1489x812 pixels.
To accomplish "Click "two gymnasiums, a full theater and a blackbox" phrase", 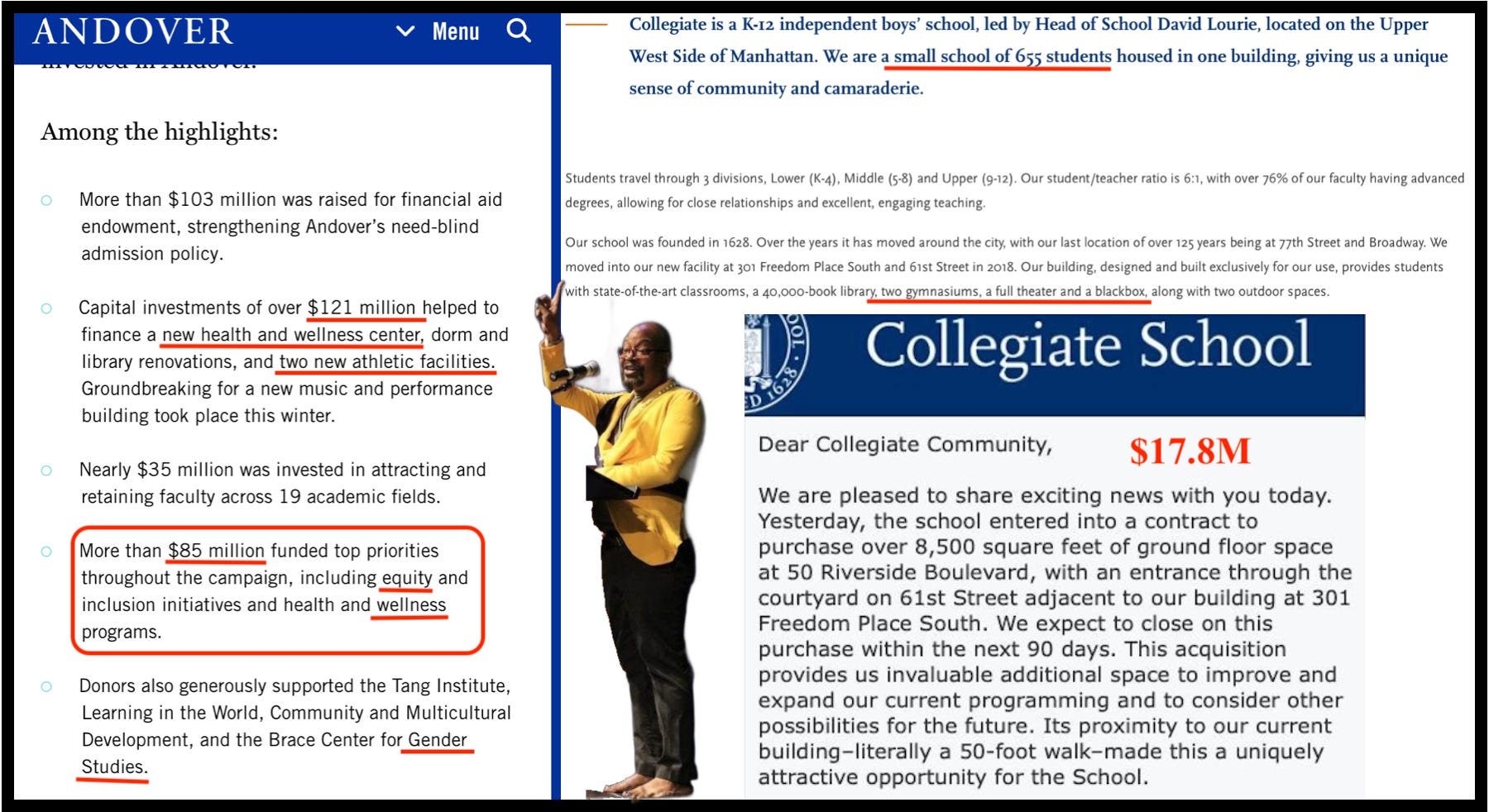I will pos(1013,291).
